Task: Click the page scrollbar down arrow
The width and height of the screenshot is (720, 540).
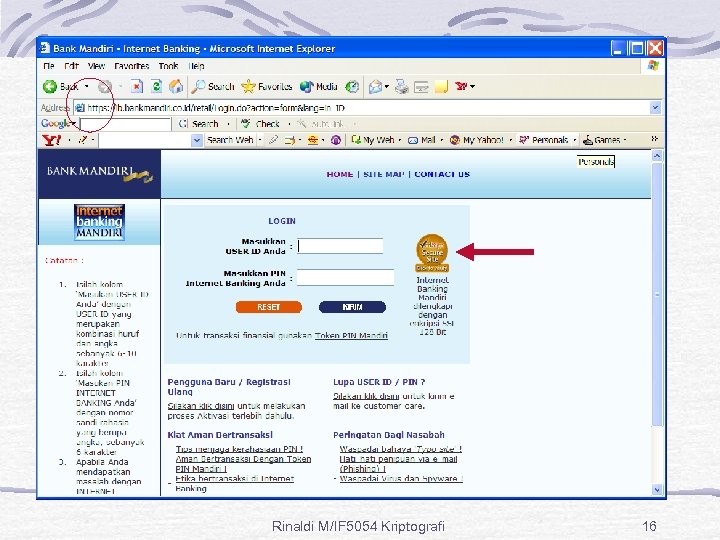Action: click(x=657, y=489)
